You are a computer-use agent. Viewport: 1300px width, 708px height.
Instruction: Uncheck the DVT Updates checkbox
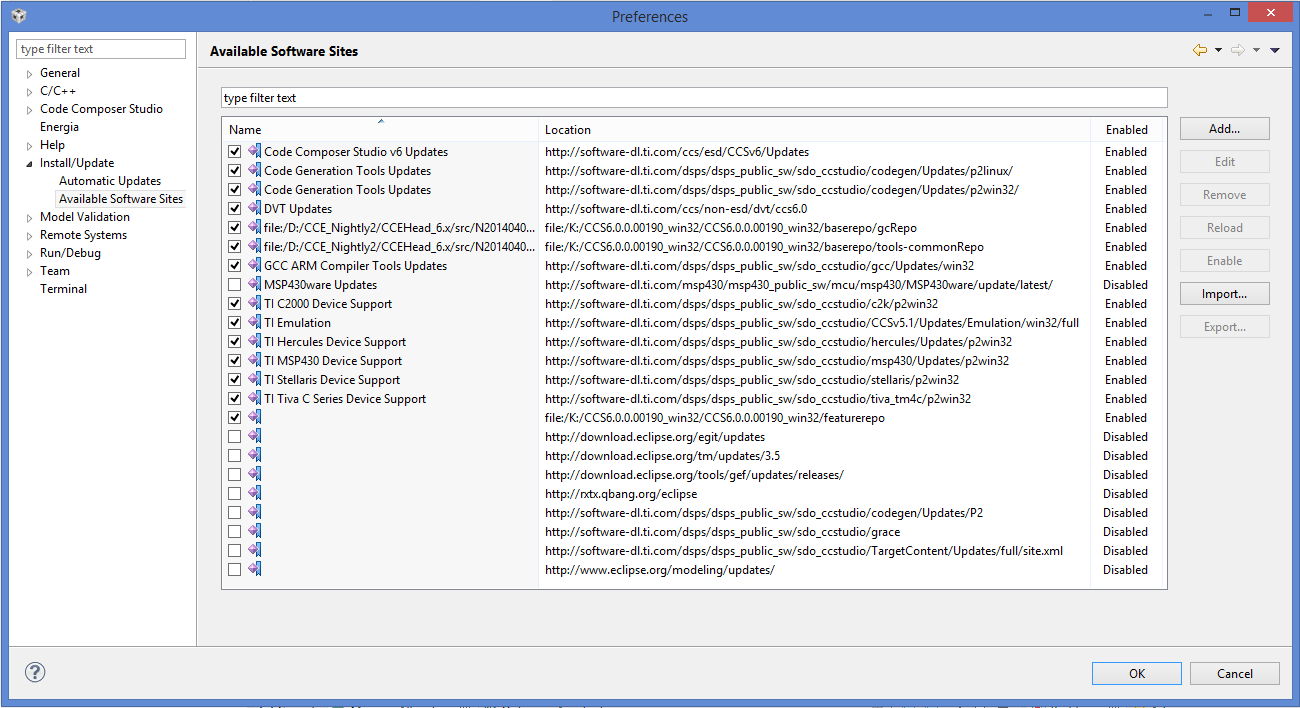234,209
